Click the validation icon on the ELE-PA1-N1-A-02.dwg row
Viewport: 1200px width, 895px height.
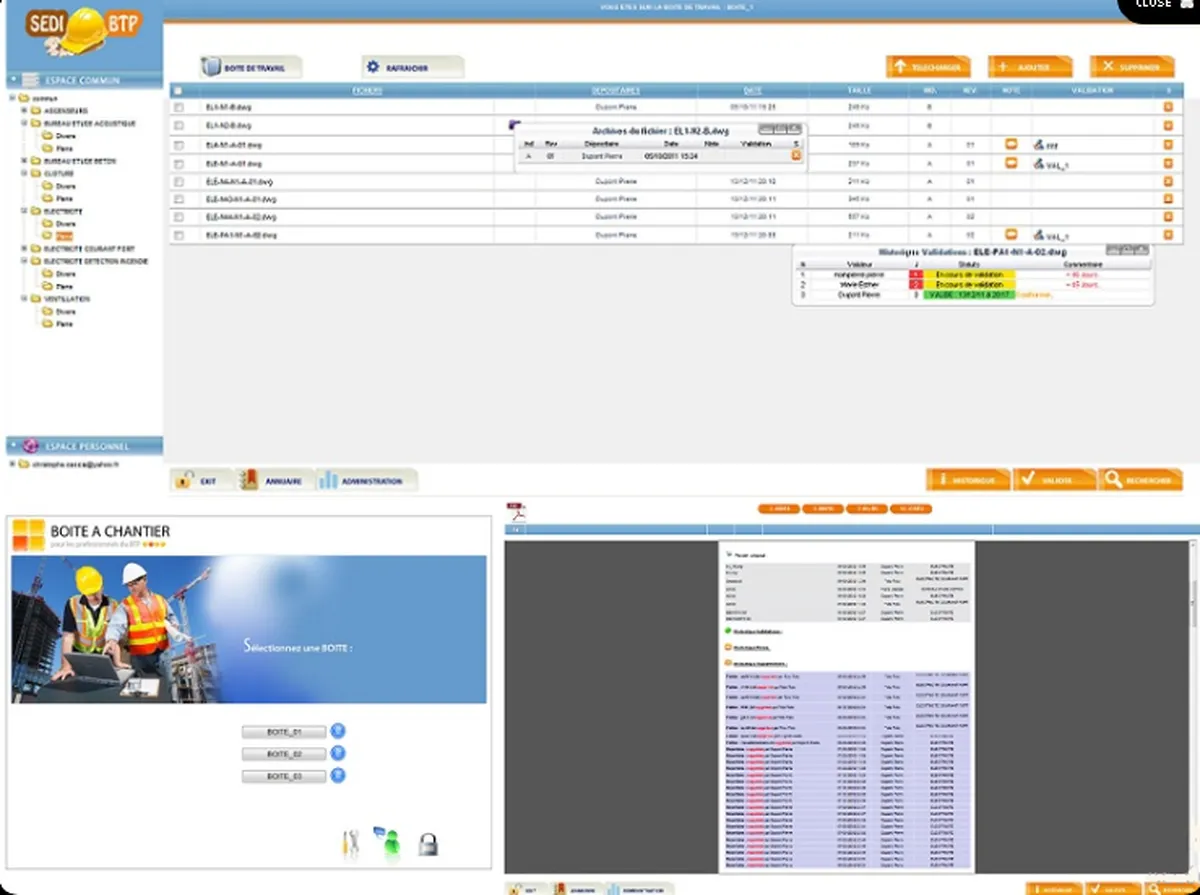(x=1039, y=235)
